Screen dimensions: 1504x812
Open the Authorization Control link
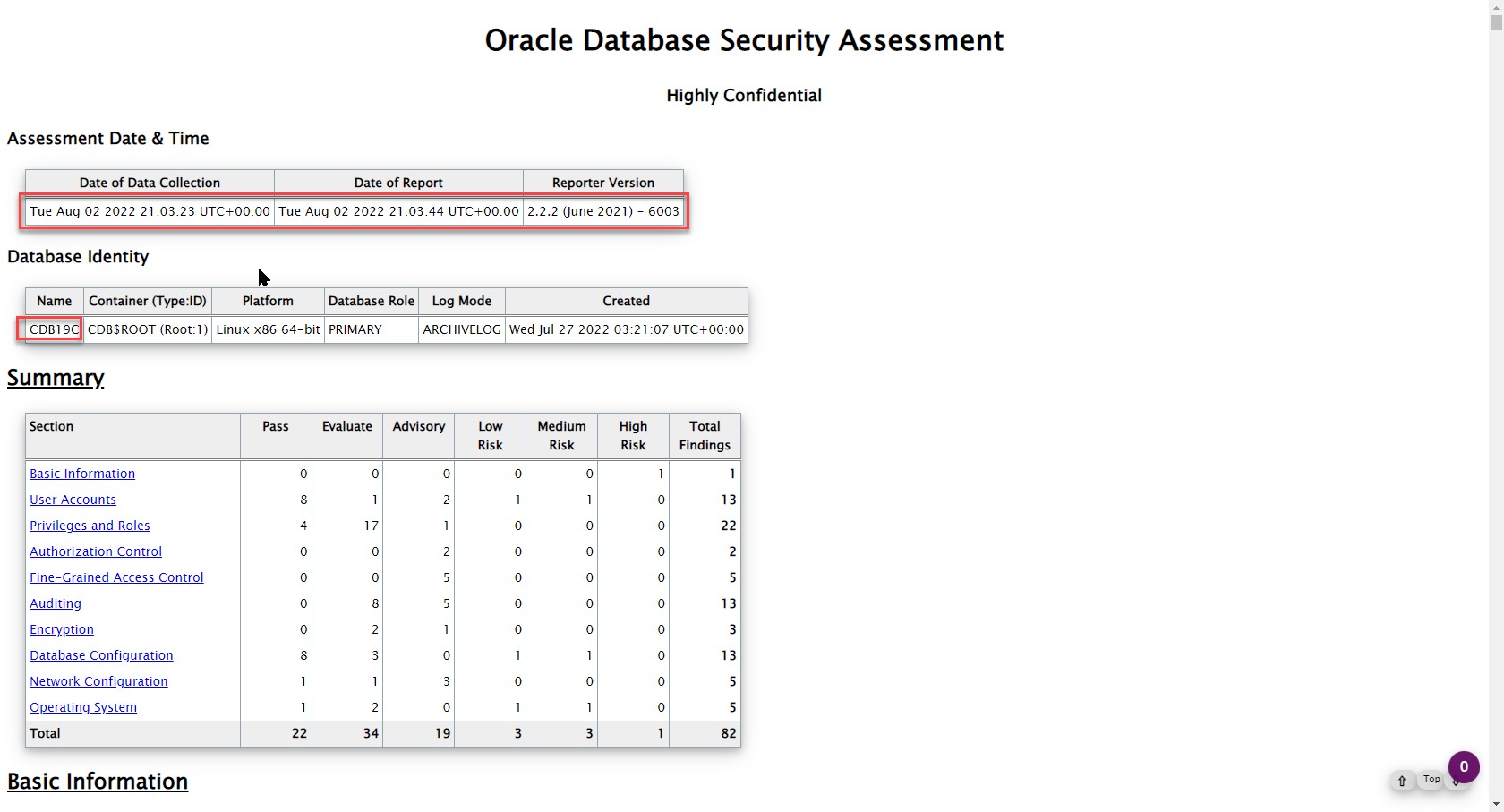[x=96, y=551]
